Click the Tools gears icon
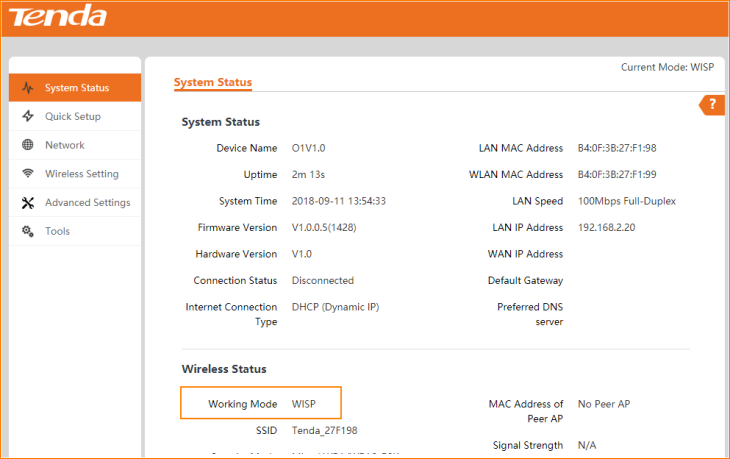This screenshot has width=730, height=459. [x=27, y=231]
